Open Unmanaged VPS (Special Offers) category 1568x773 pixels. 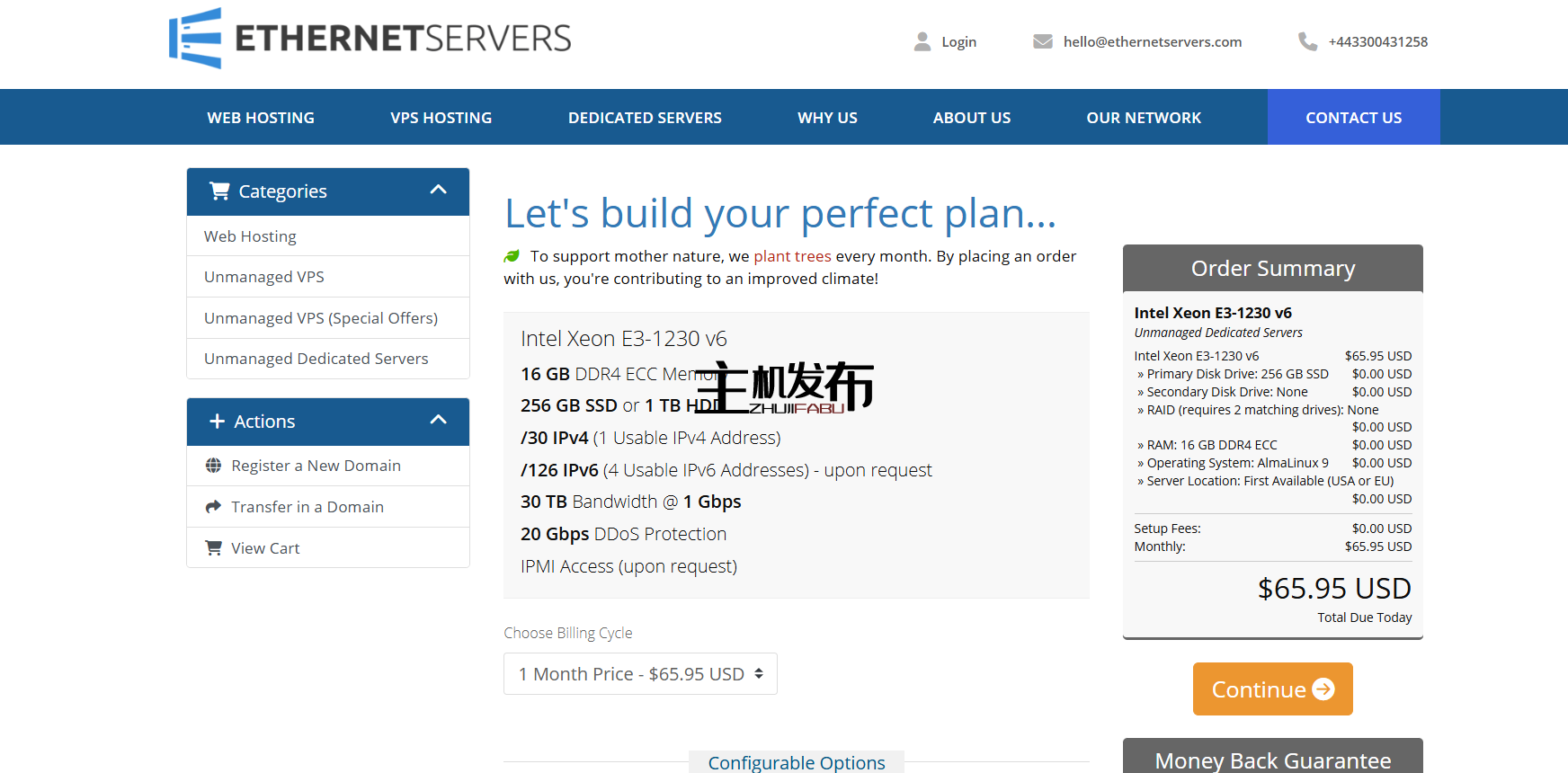(x=320, y=318)
